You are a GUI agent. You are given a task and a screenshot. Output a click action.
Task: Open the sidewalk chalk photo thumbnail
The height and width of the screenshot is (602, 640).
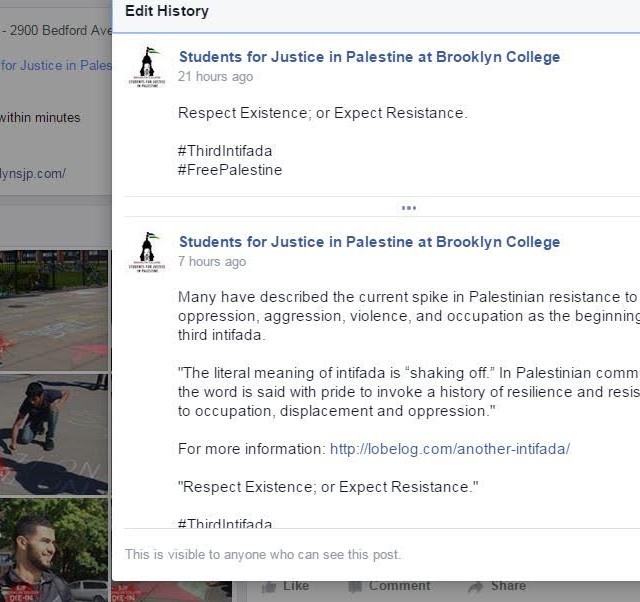(x=54, y=310)
